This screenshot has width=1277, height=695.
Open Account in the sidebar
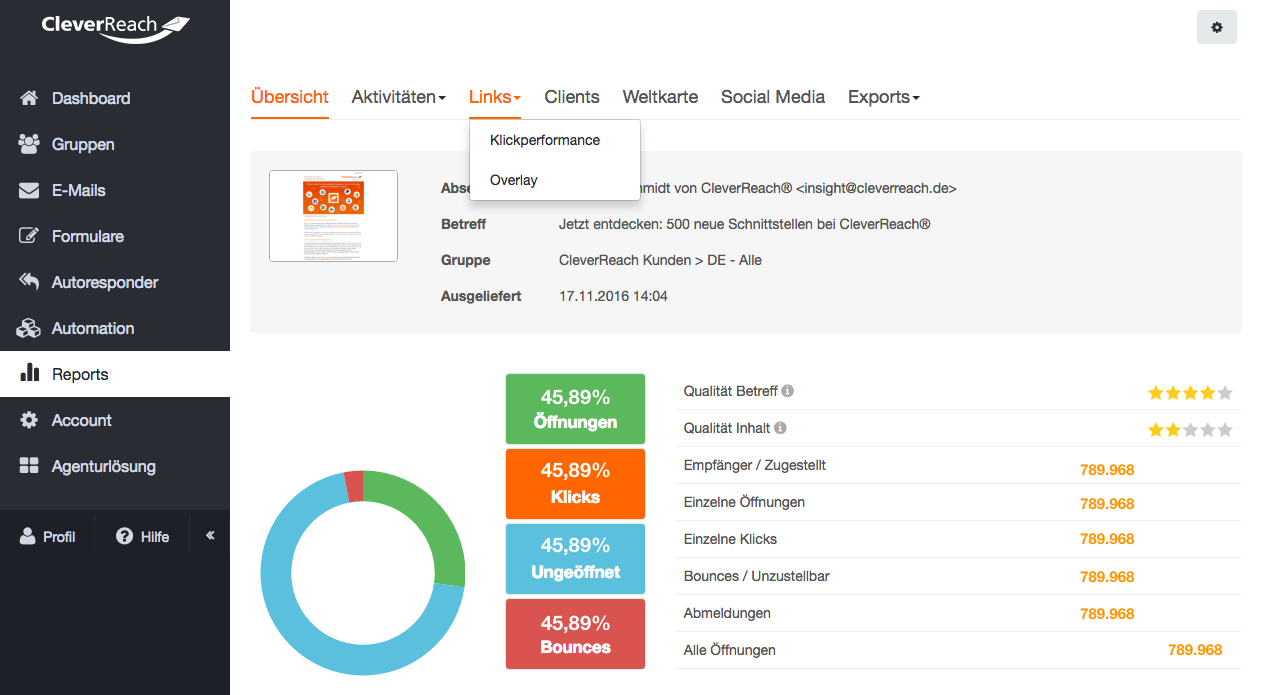point(115,420)
